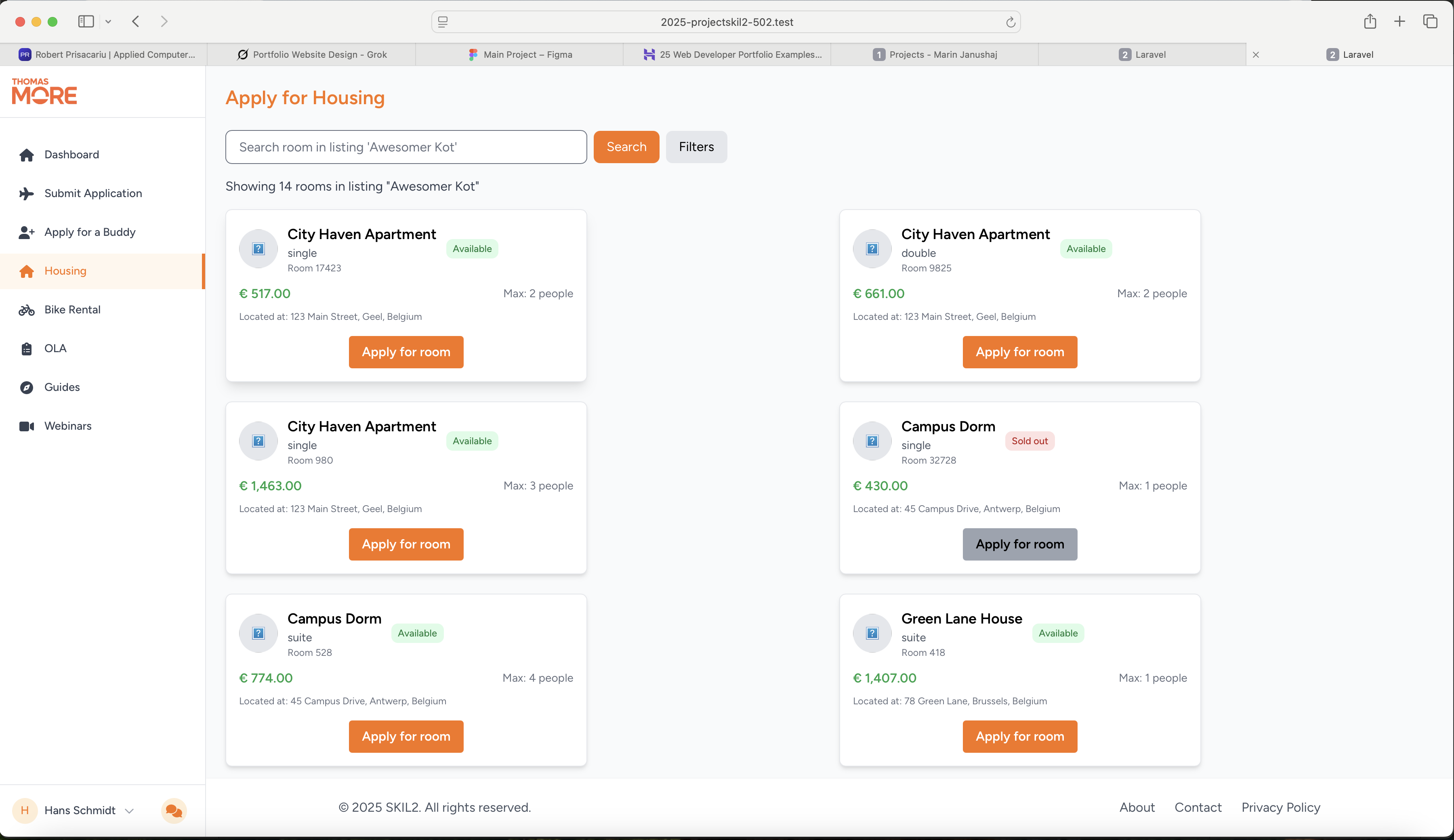
Task: Click room 9825 image placeholder
Action: tap(872, 249)
